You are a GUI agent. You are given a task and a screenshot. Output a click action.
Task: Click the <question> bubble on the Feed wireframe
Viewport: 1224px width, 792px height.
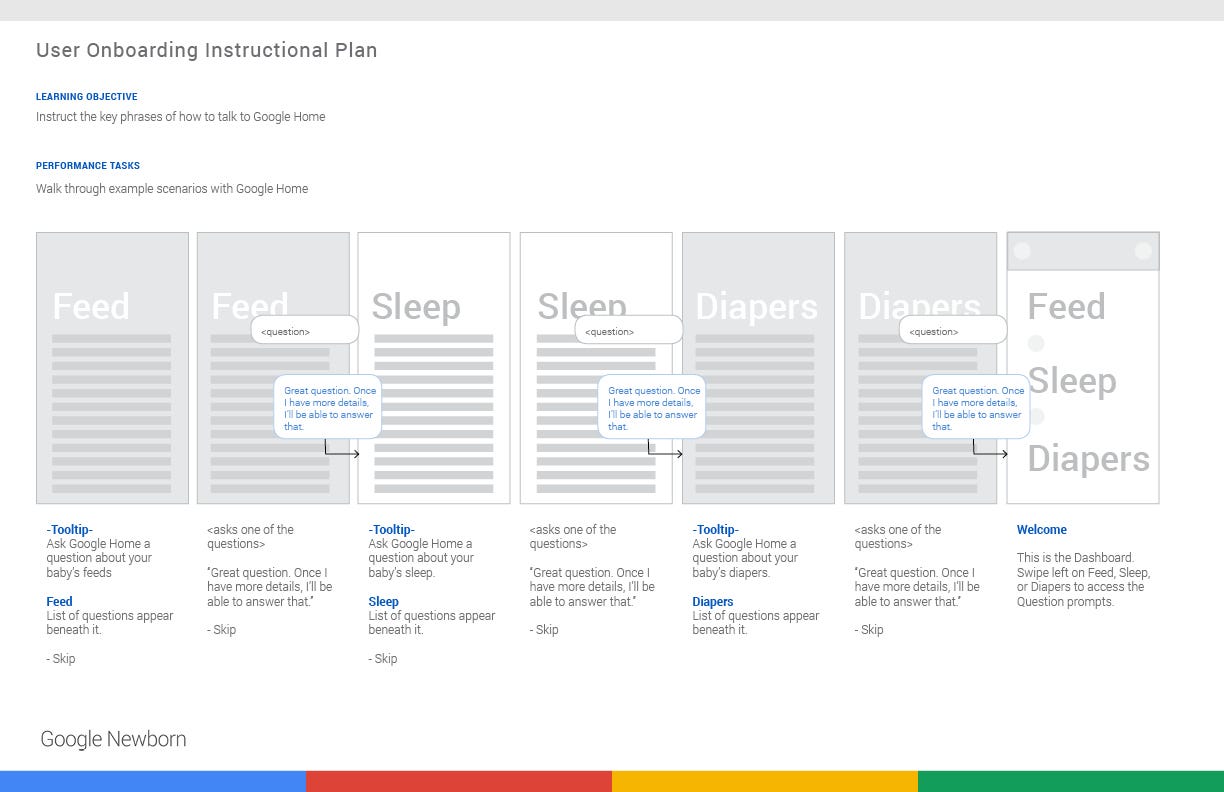pyautogui.click(x=304, y=330)
